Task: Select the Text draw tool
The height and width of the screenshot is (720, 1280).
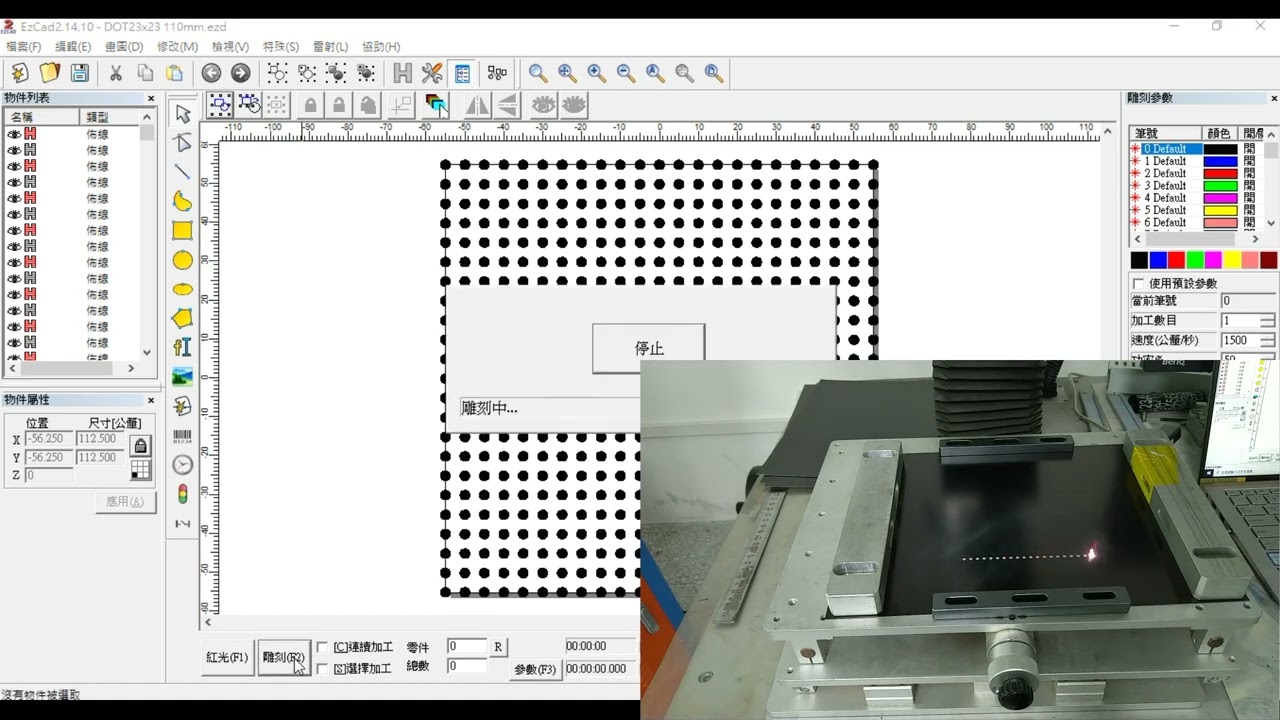Action: [182, 347]
